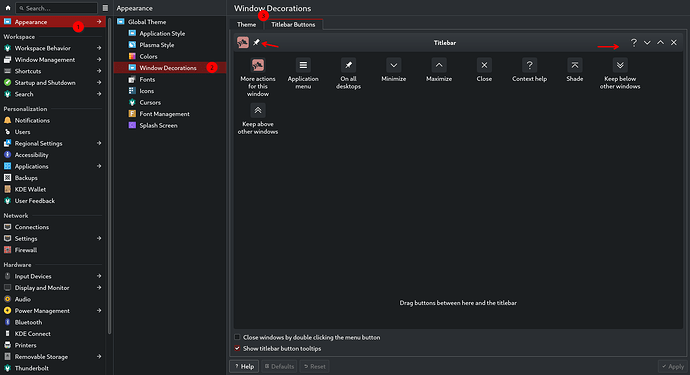
Task: Click the Apply button
Action: click(672, 366)
